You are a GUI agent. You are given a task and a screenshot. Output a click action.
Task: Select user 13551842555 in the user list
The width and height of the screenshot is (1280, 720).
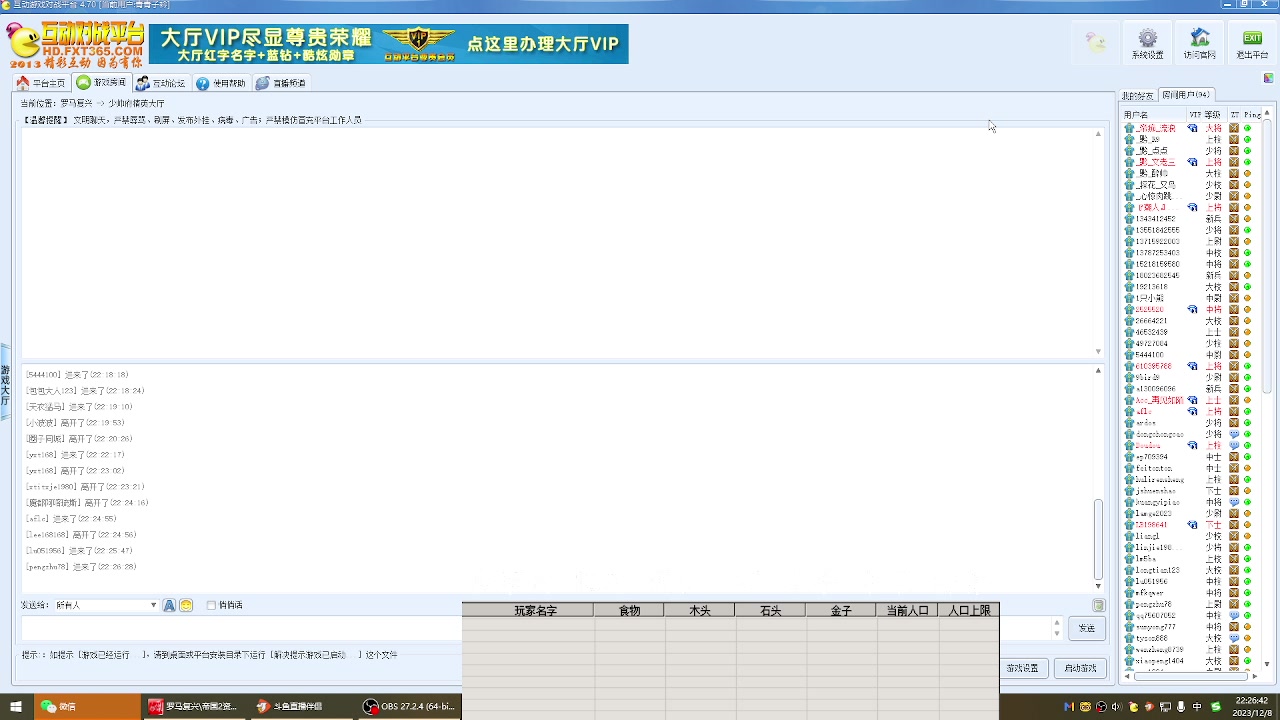[1157, 230]
